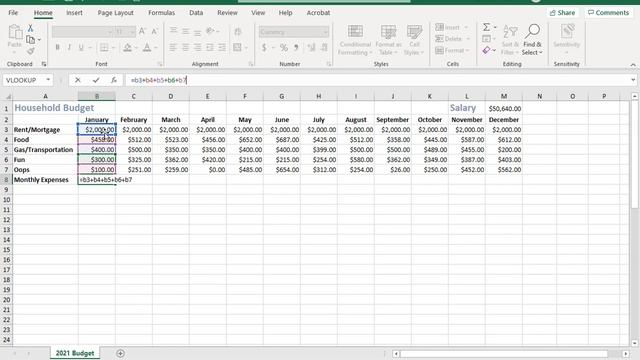The image size is (640, 360).
Task: Toggle Underline formatting
Action: (x=81, y=47)
